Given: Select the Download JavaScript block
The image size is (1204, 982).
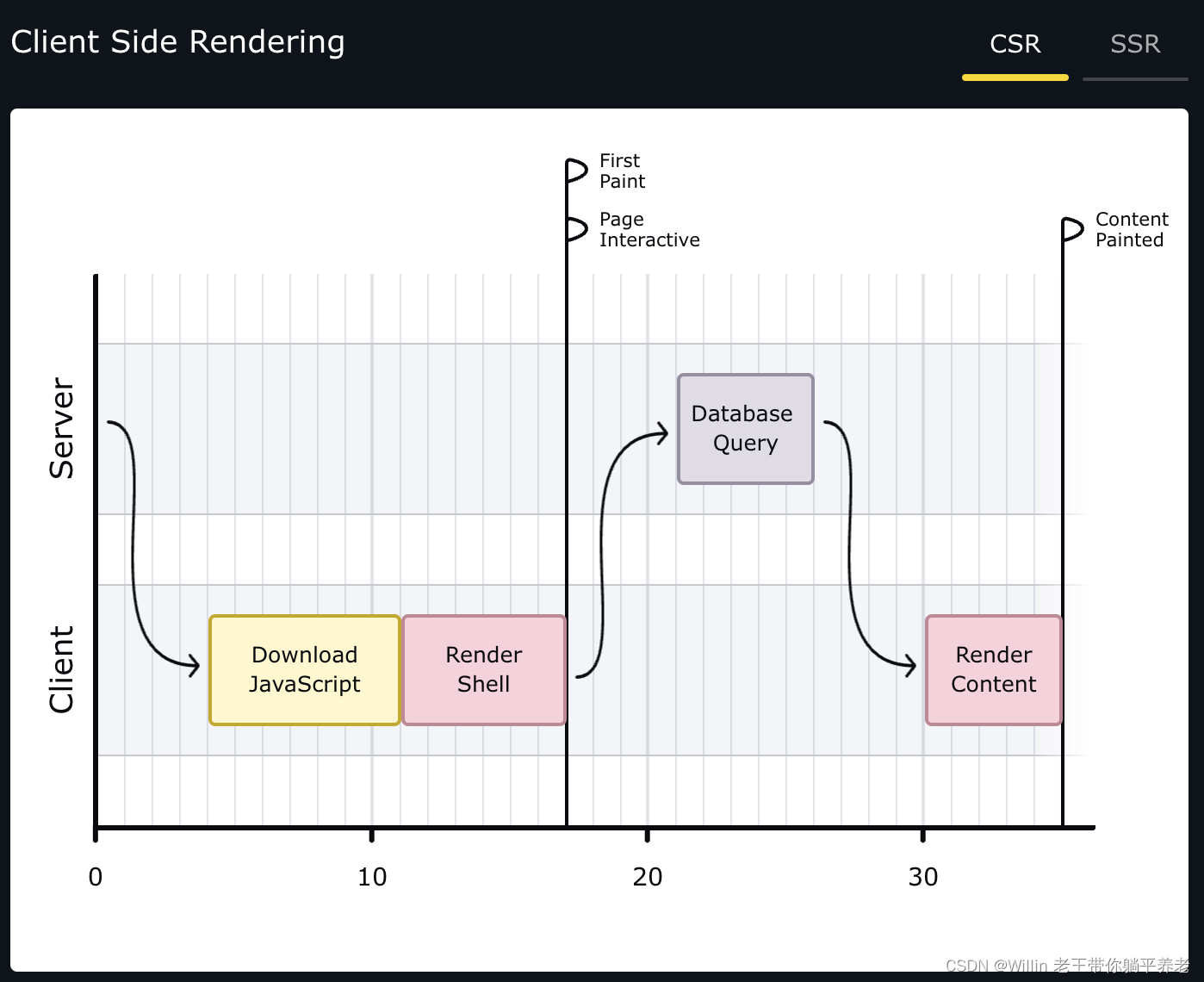Looking at the screenshot, I should coord(305,669).
